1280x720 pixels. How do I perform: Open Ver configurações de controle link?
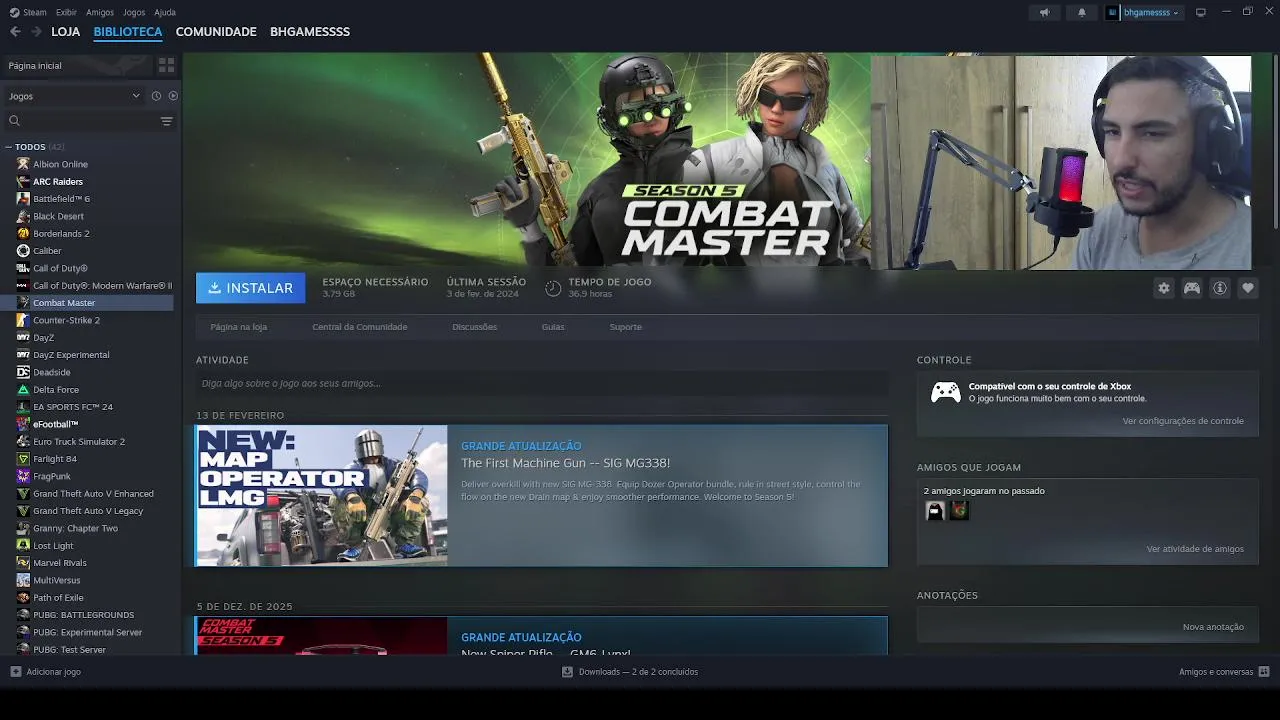click(1183, 421)
